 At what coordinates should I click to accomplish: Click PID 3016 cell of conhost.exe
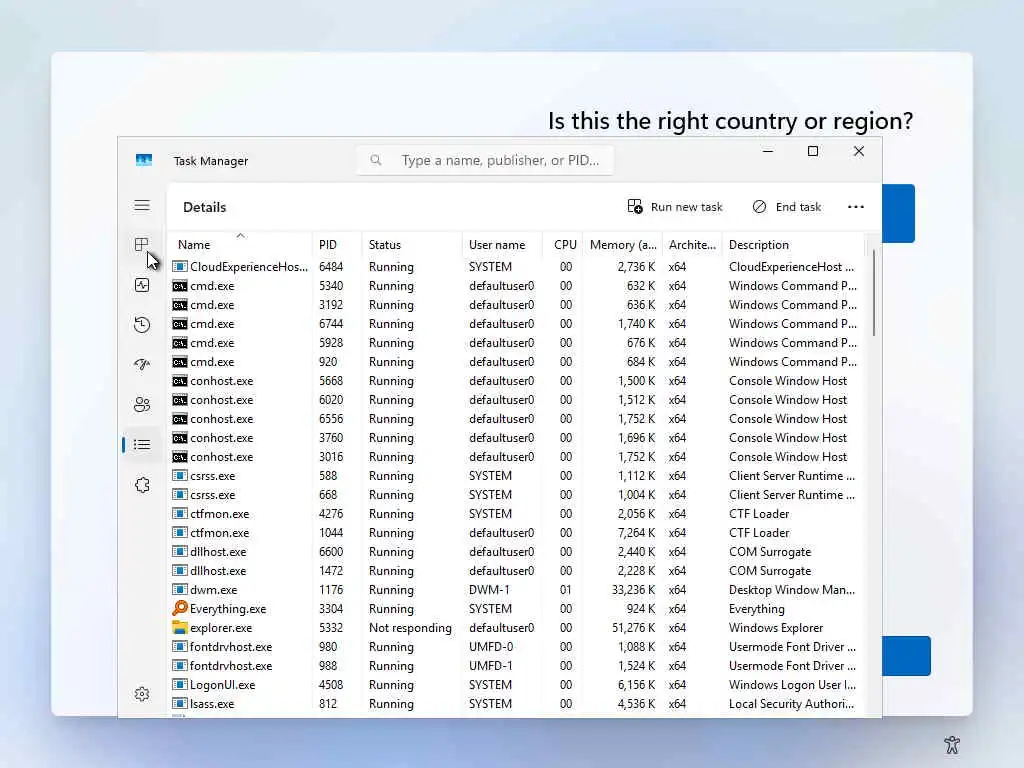(330, 456)
